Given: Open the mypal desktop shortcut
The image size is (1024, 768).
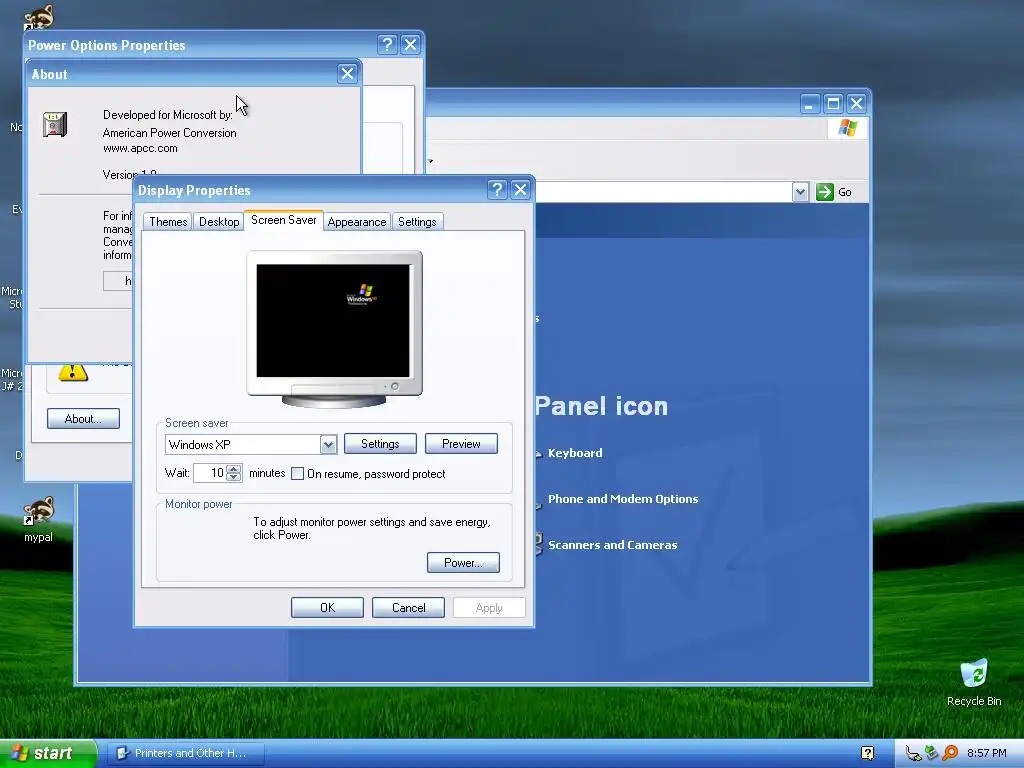Looking at the screenshot, I should (x=39, y=520).
